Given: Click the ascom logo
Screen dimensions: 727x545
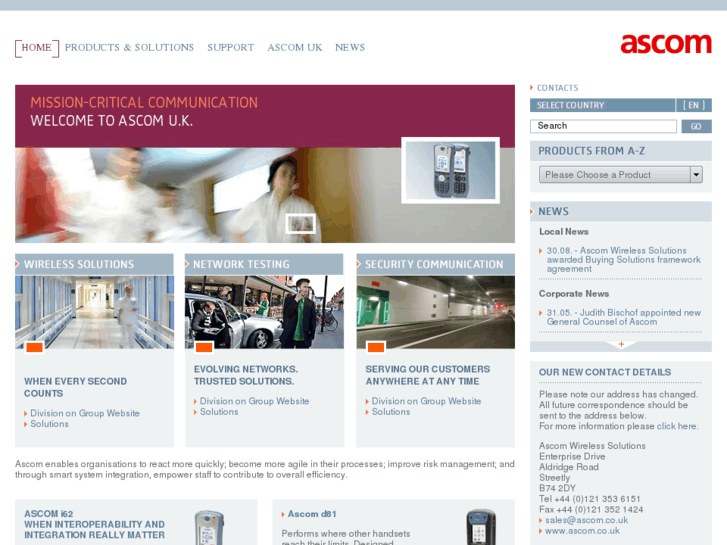Looking at the screenshot, I should (x=666, y=44).
